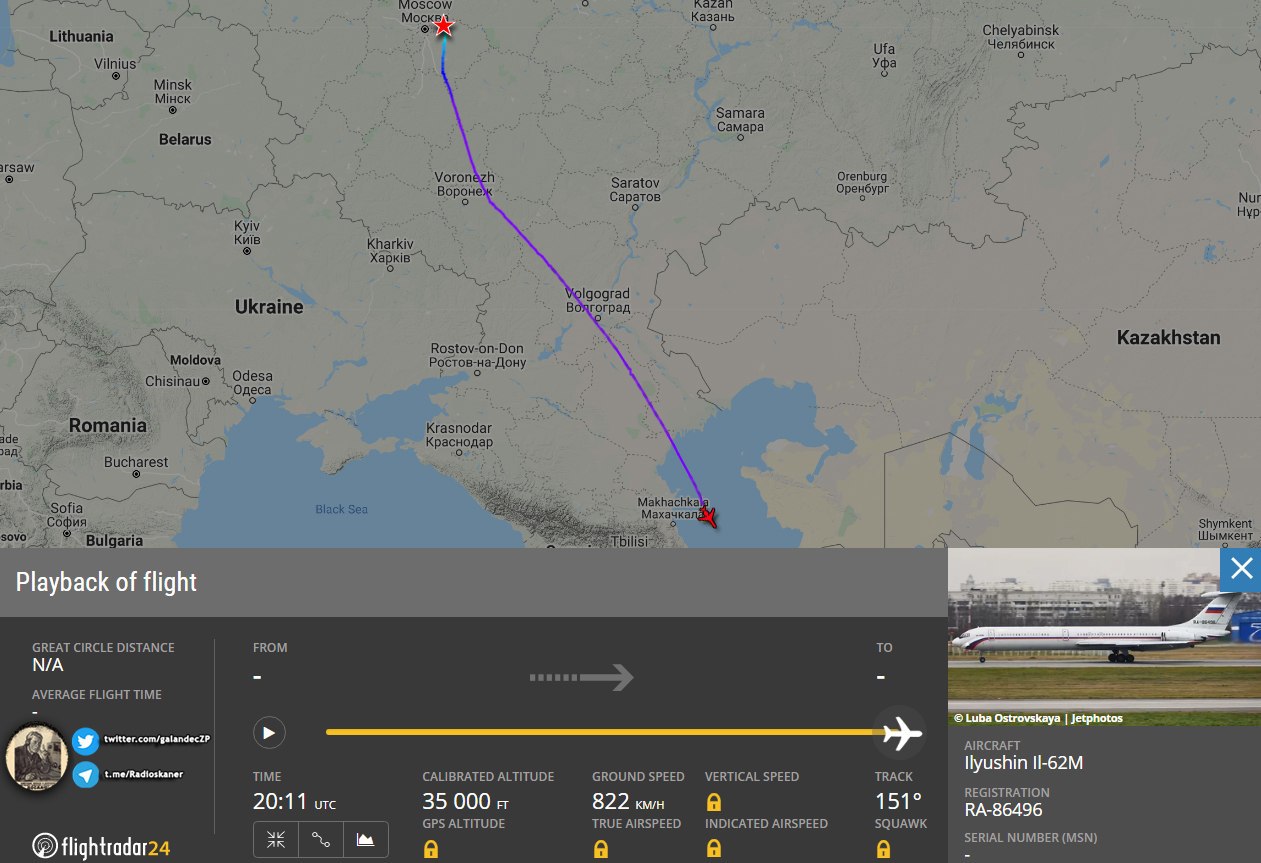Image resolution: width=1261 pixels, height=863 pixels.
Task: Start flight playback with the play button
Action: (x=269, y=732)
